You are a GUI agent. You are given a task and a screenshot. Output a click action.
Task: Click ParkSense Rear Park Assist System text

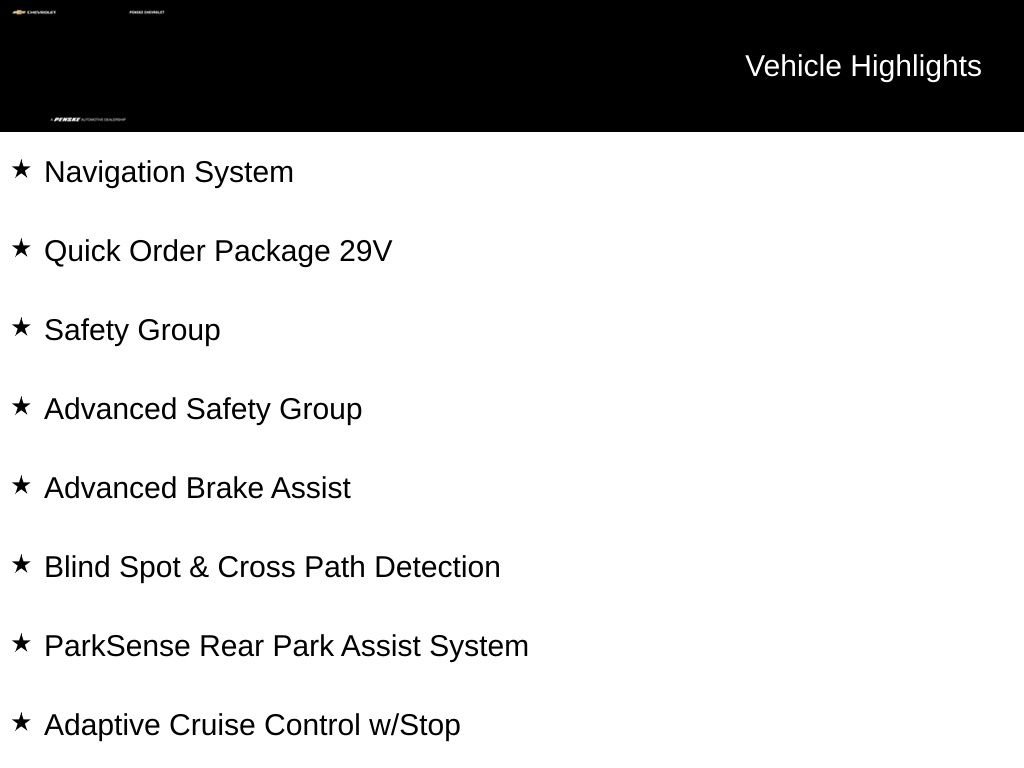(286, 647)
